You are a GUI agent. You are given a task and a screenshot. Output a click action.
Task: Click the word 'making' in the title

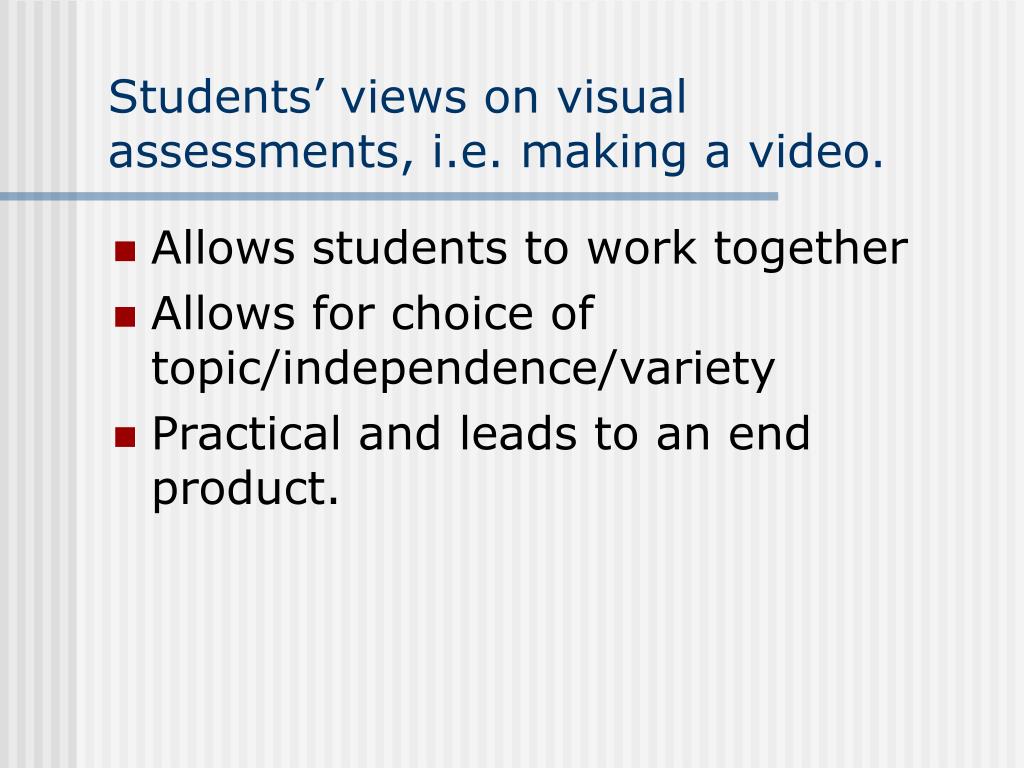604,153
